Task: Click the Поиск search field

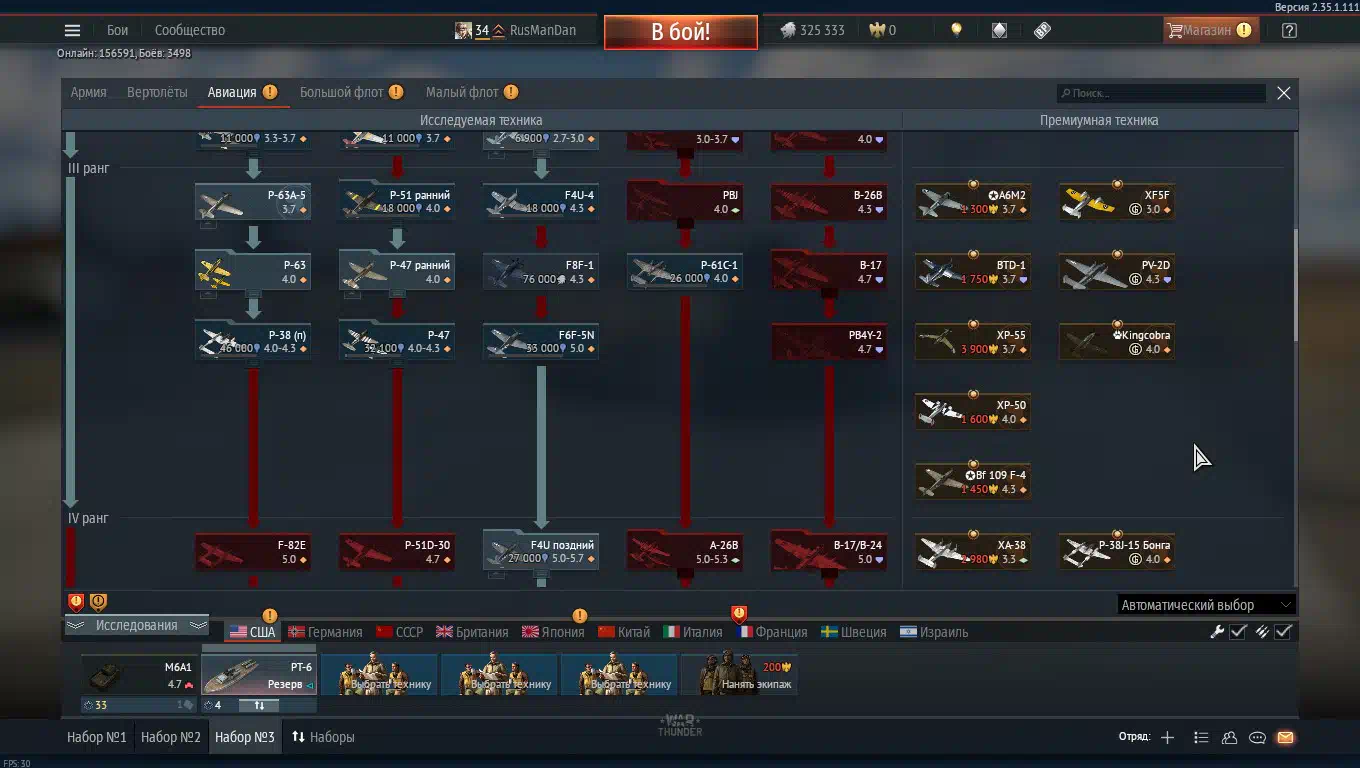Action: click(1161, 93)
